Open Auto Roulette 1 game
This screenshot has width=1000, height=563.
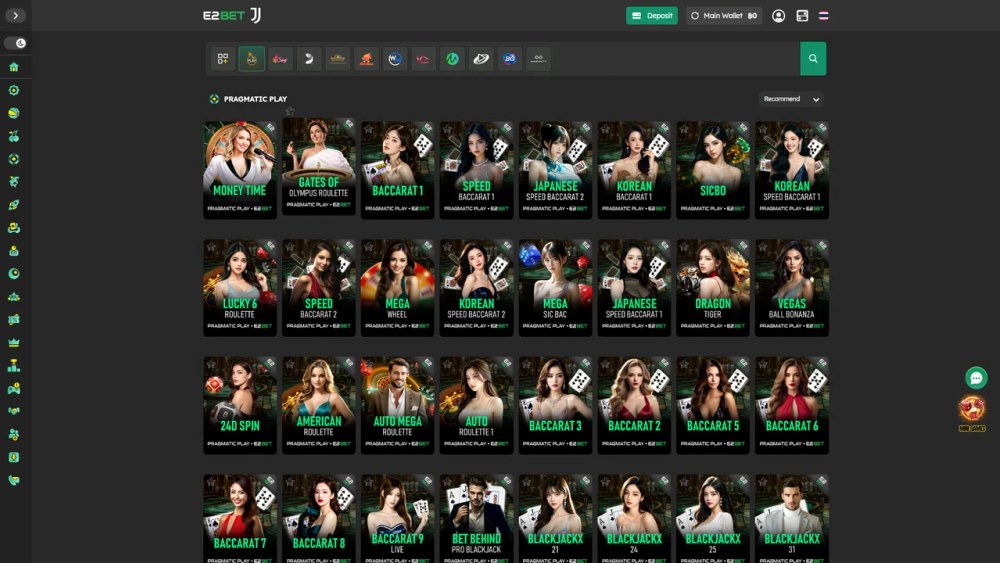476,406
